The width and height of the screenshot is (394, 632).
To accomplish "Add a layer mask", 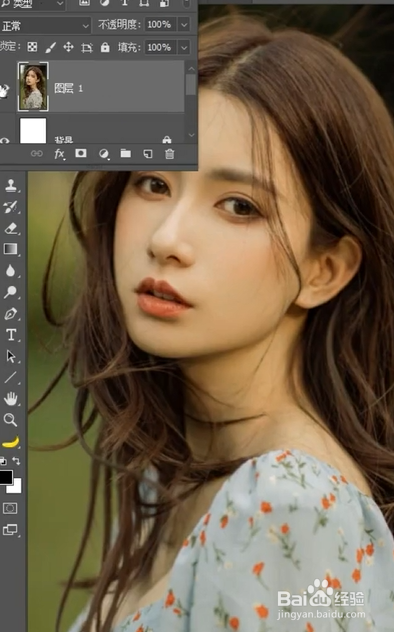I will click(x=81, y=154).
